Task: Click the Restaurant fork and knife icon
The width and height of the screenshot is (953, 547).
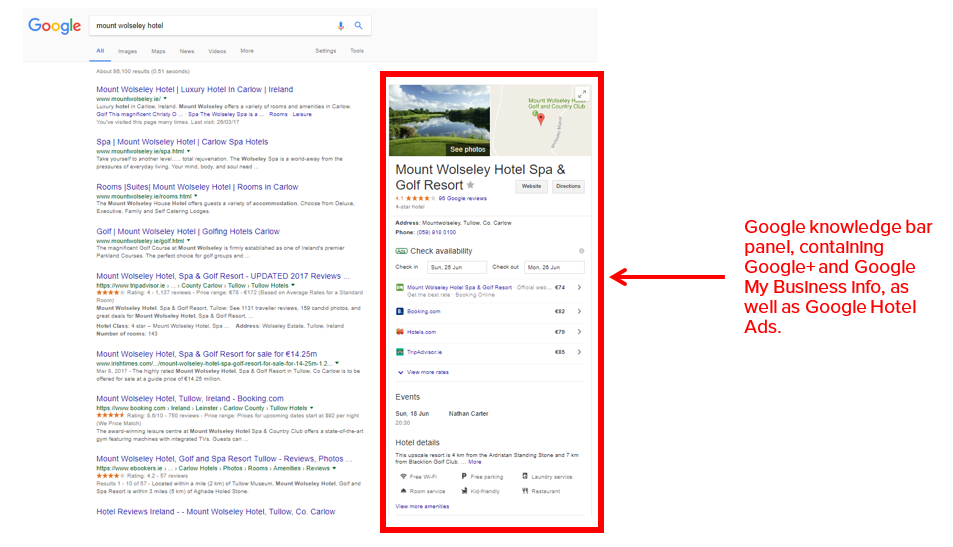Action: [x=525, y=490]
